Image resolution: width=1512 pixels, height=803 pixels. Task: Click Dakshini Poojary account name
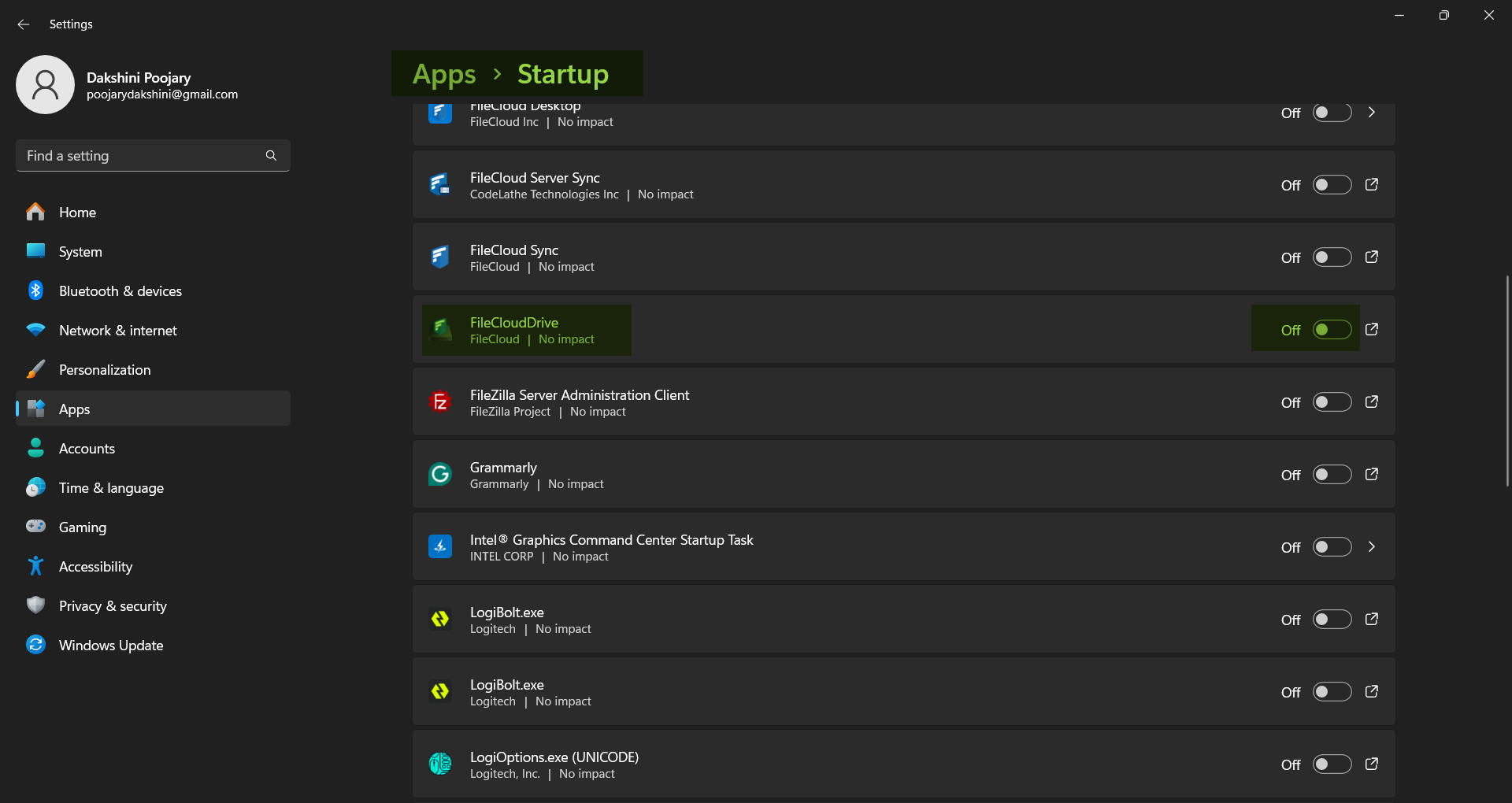point(139,77)
